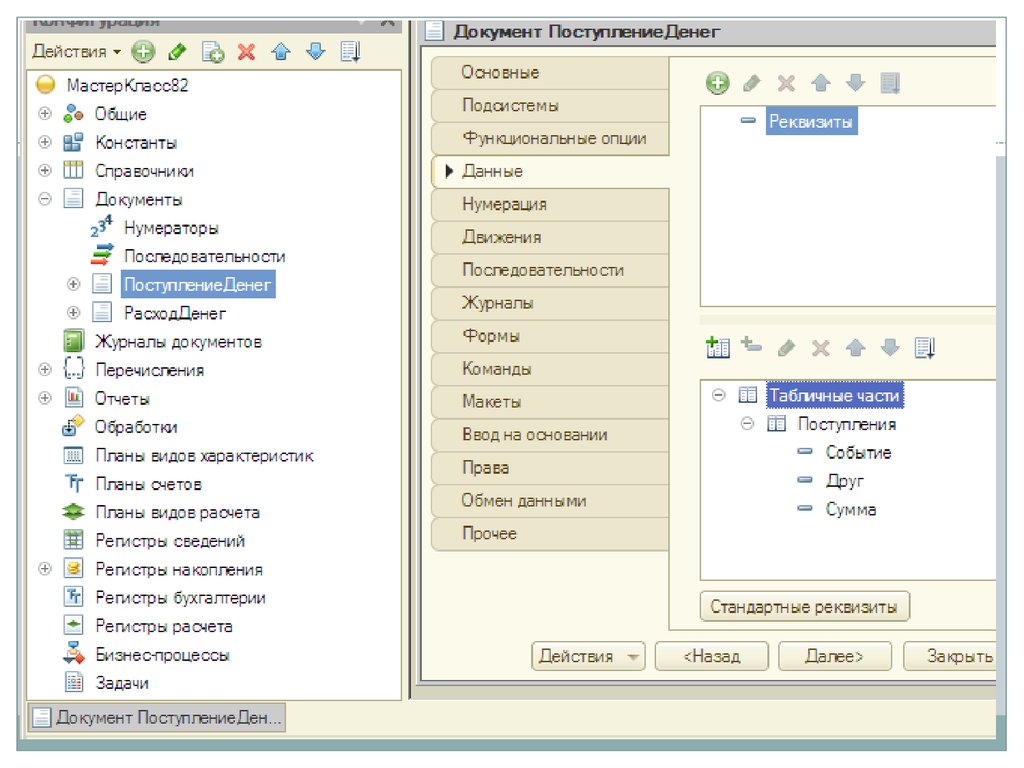Viewport: 1024px width, 768px height.
Task: Switch to the Движения tab
Action: tap(550, 237)
